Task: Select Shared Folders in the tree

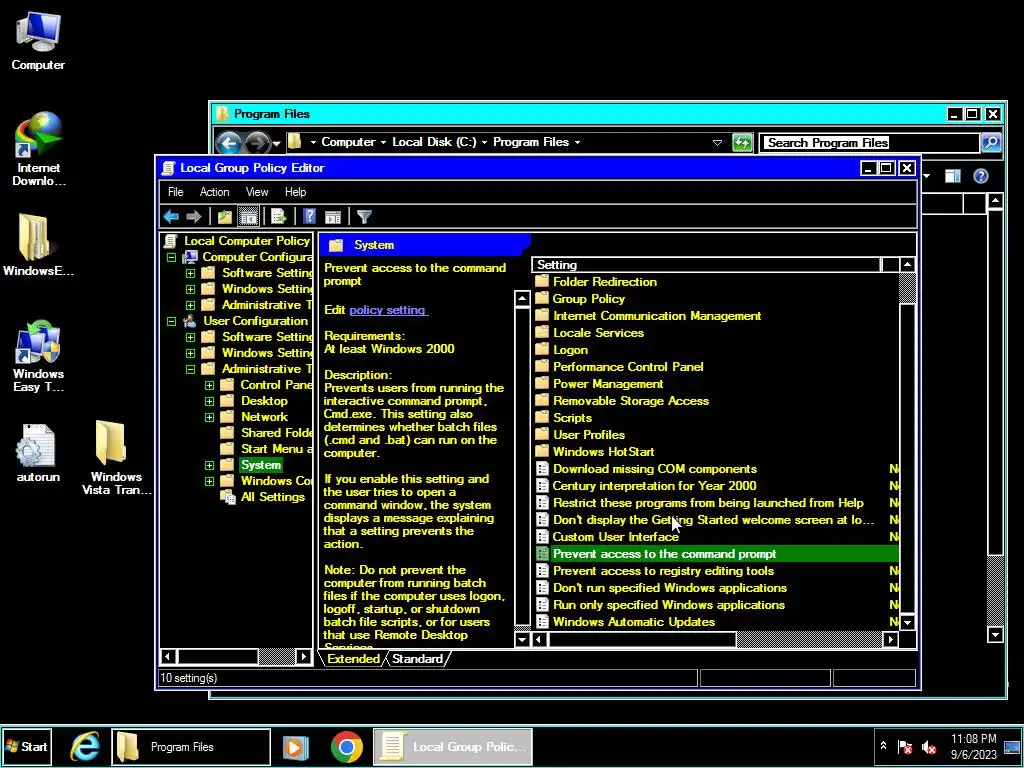Action: [x=276, y=433]
